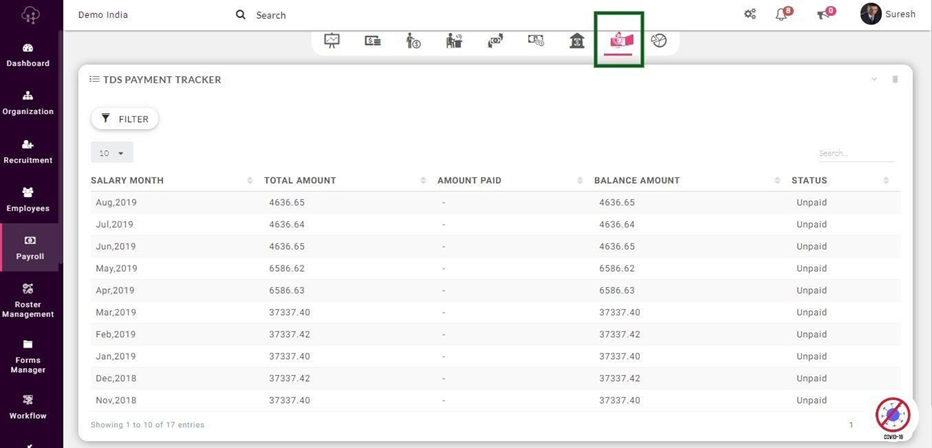
Task: Click the bank building icon in toolbar
Action: point(577,41)
